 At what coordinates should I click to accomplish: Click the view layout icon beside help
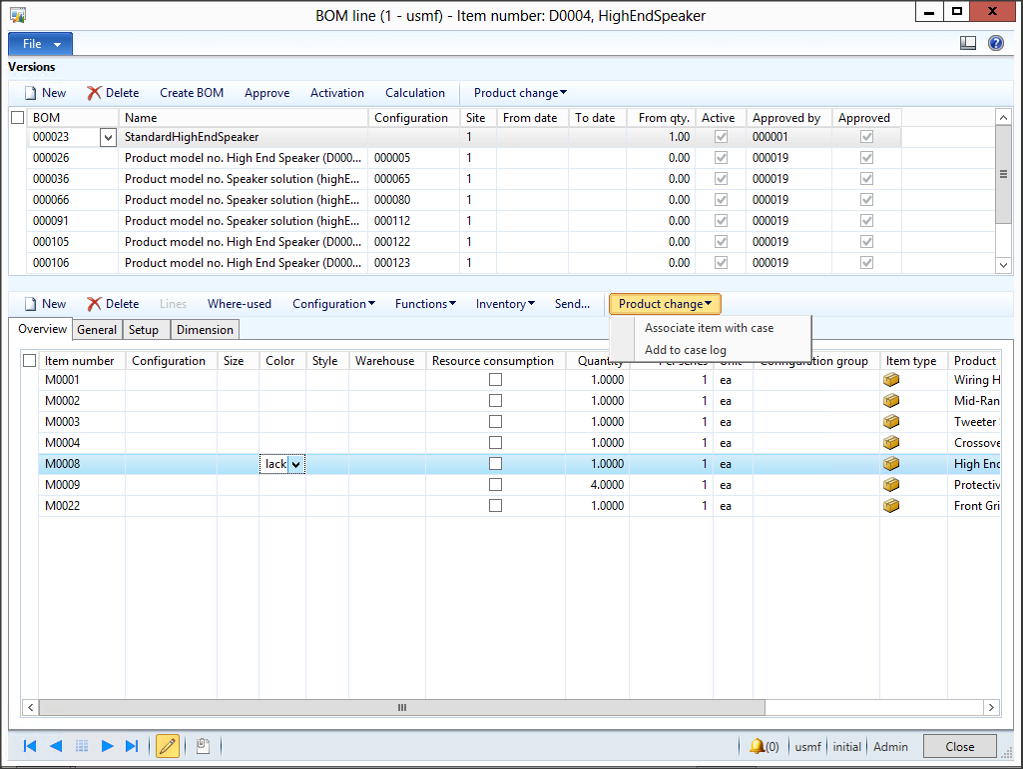point(967,43)
